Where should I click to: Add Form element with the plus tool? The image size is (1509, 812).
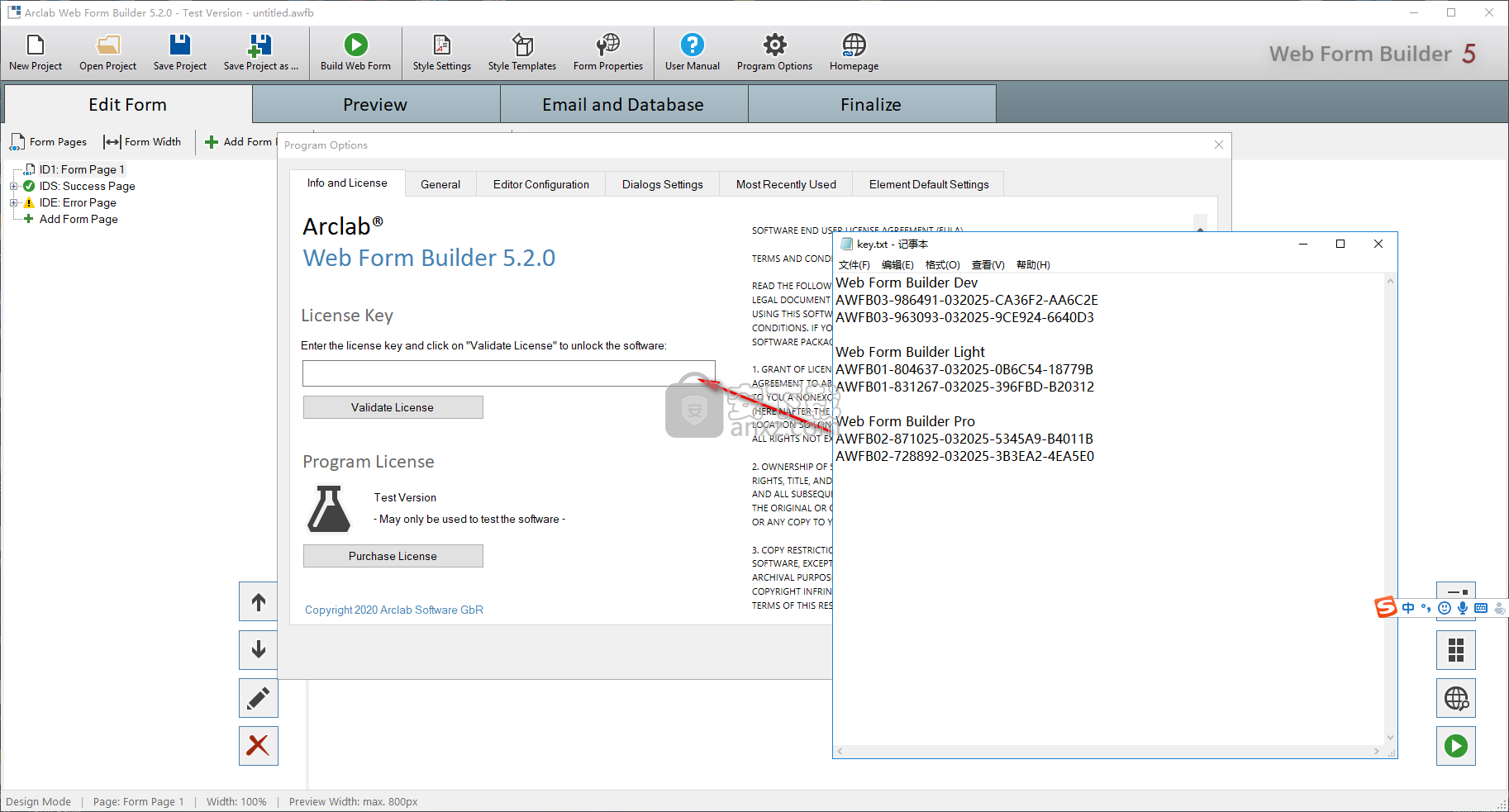point(240,142)
